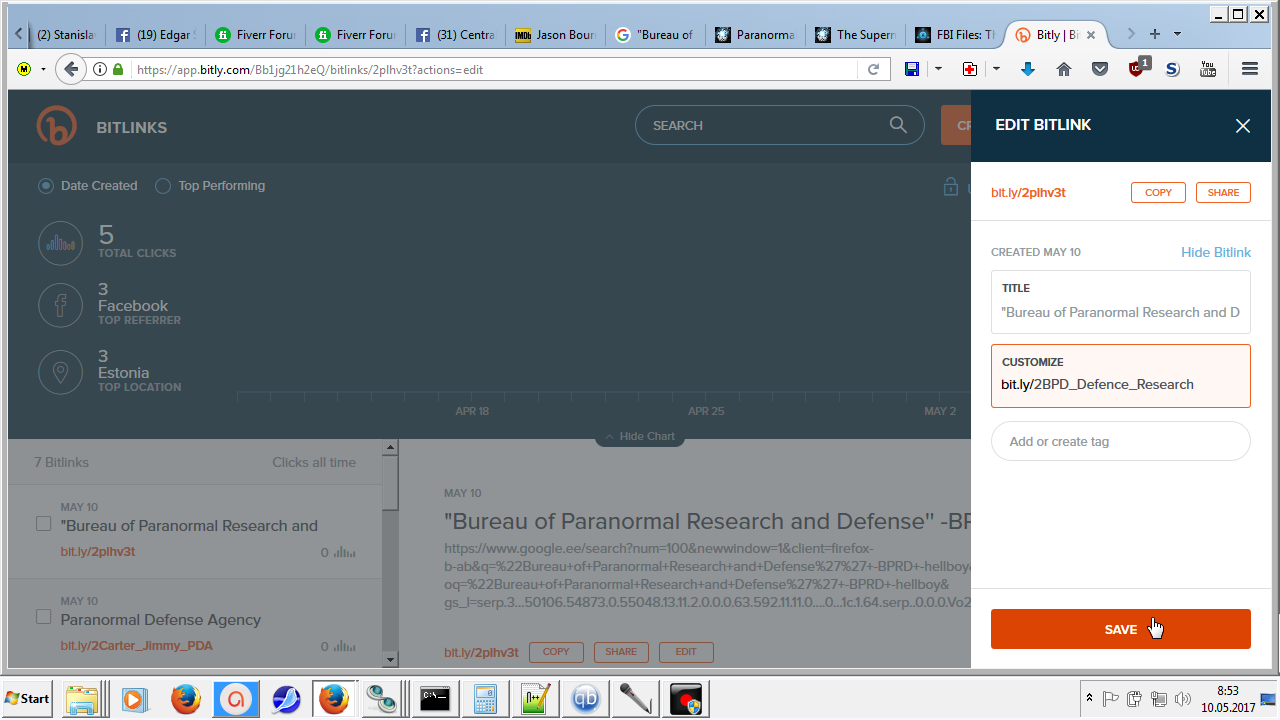
Task: Click the blue S extension icon
Action: click(1173, 69)
